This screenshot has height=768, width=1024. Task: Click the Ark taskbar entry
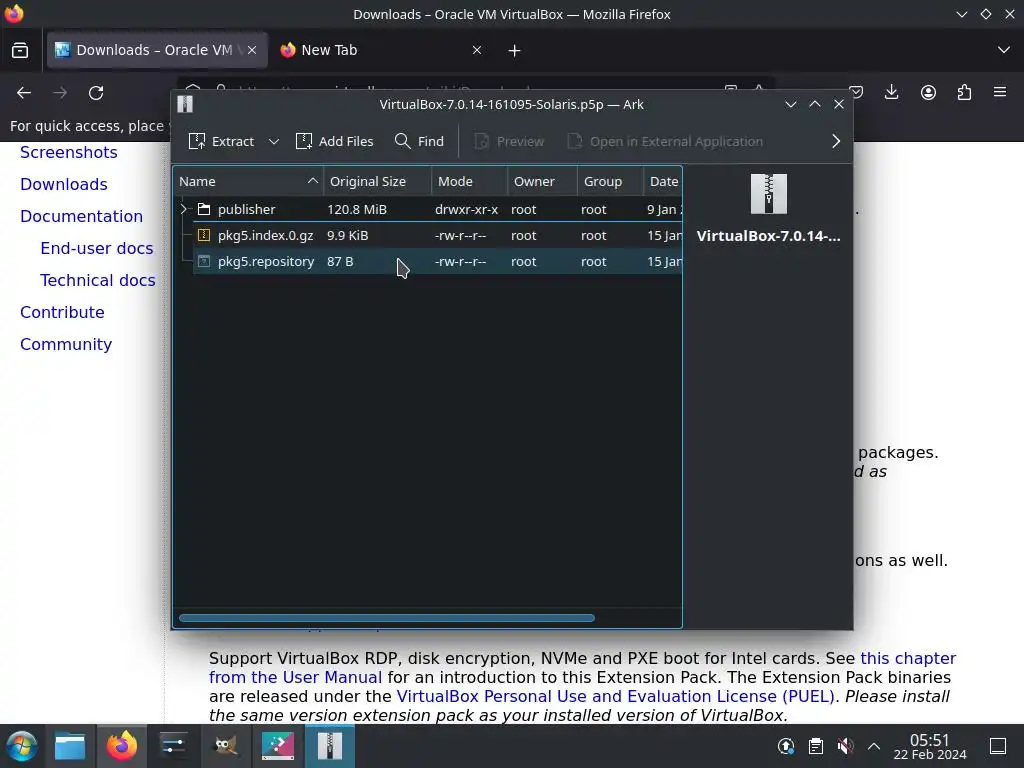click(x=330, y=746)
